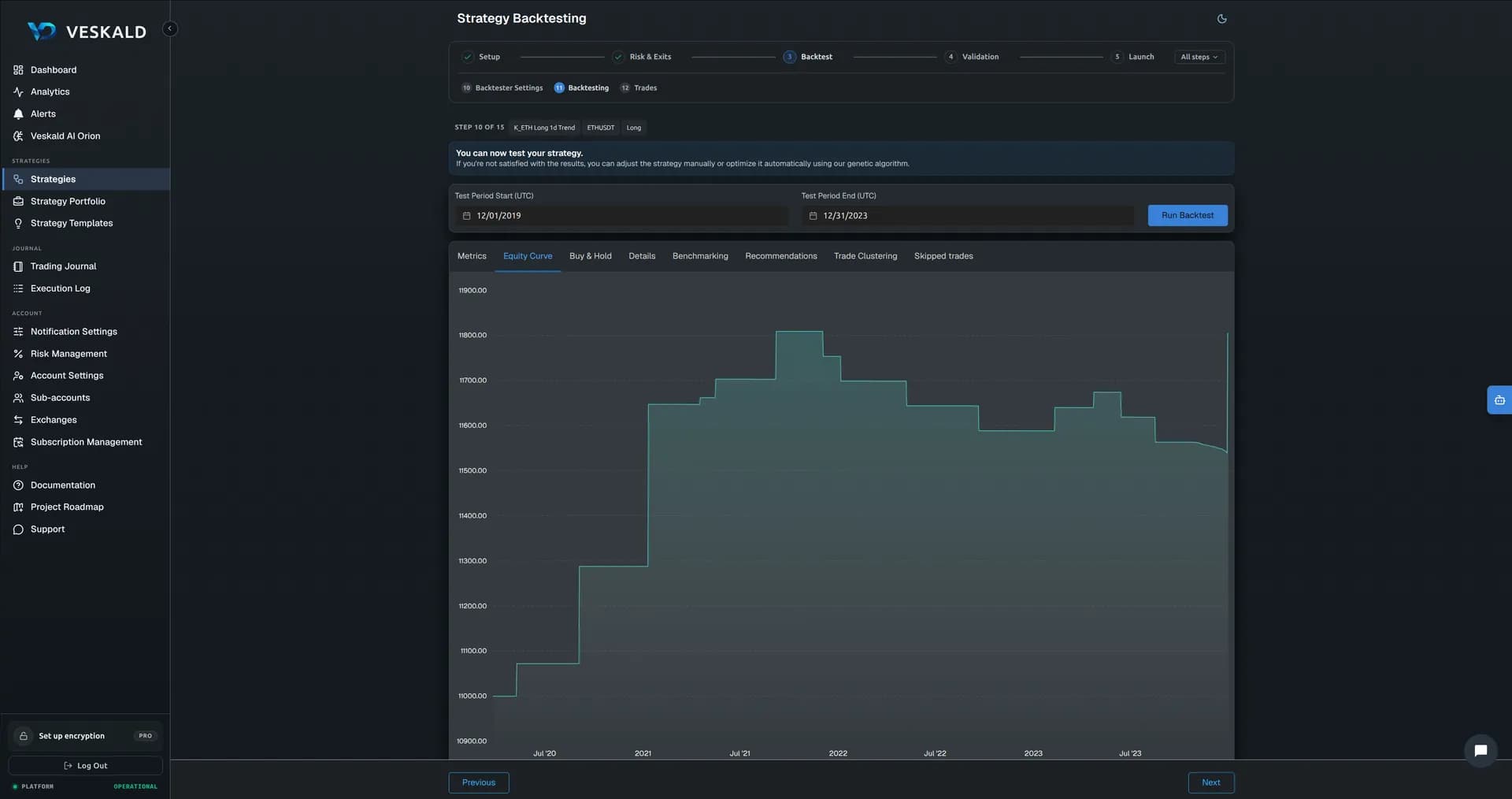The image size is (1512, 799).
Task: Open Dashboard from the sidebar icon
Action: [18, 70]
